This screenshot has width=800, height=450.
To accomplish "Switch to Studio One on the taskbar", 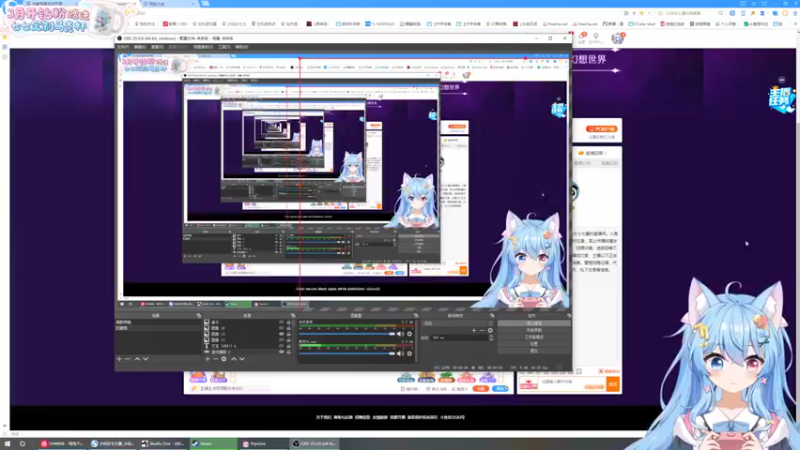I will [163, 444].
